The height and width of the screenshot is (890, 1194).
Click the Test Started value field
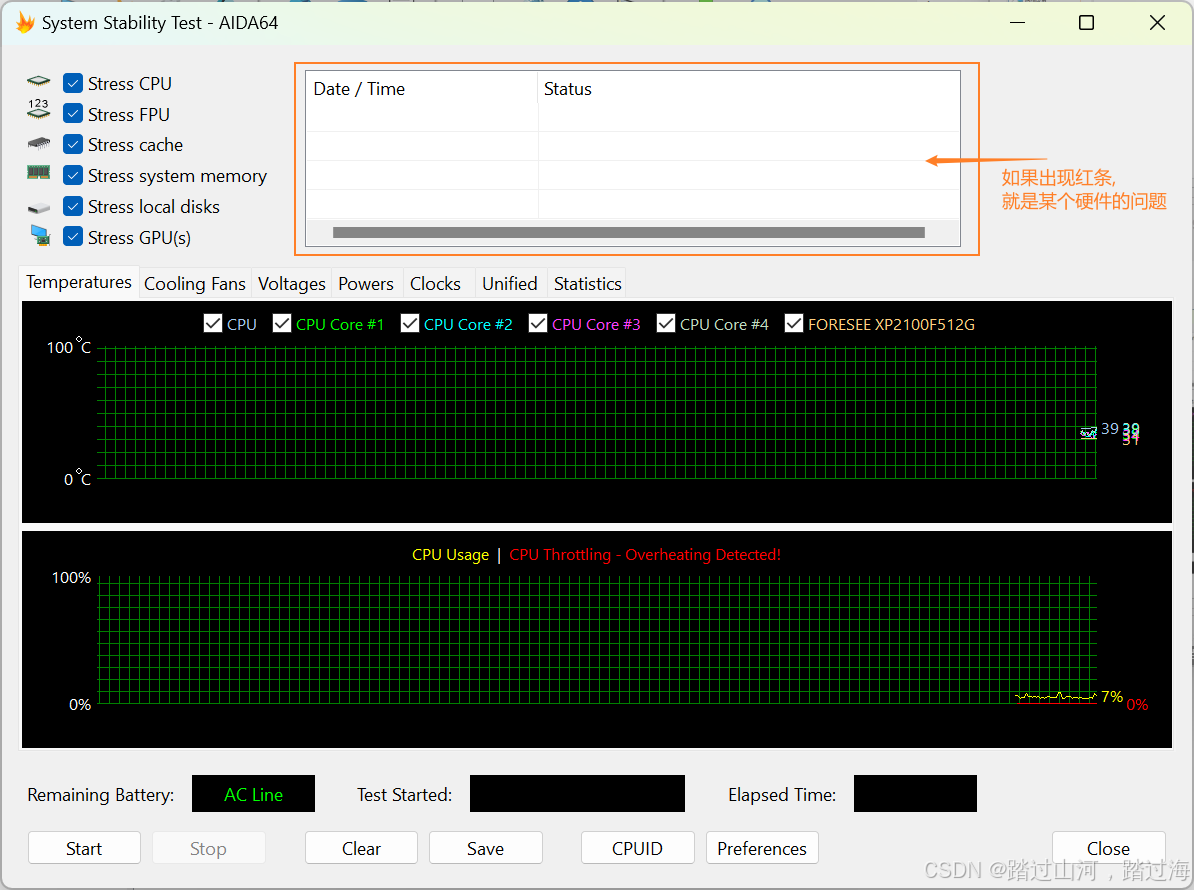[577, 794]
